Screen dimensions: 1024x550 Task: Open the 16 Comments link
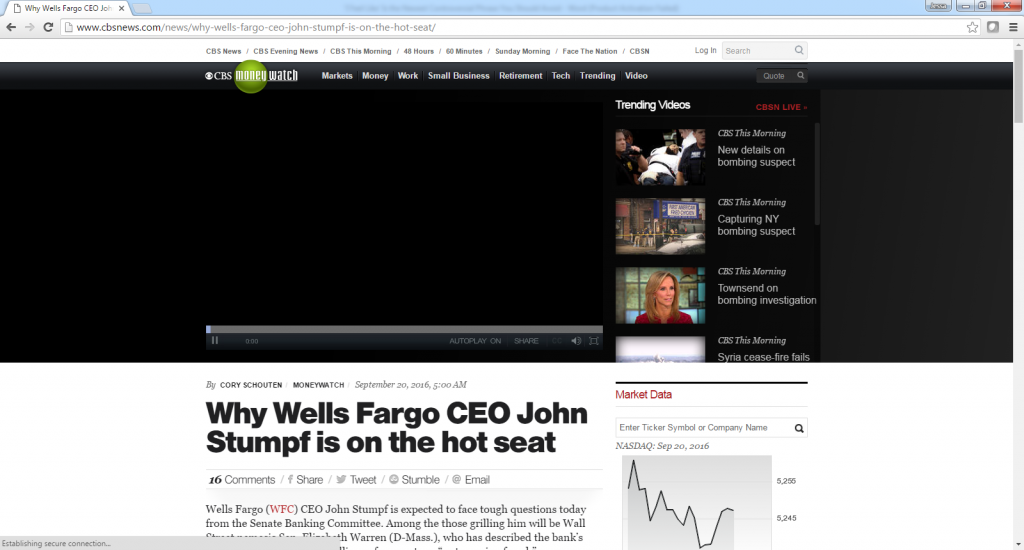(242, 479)
